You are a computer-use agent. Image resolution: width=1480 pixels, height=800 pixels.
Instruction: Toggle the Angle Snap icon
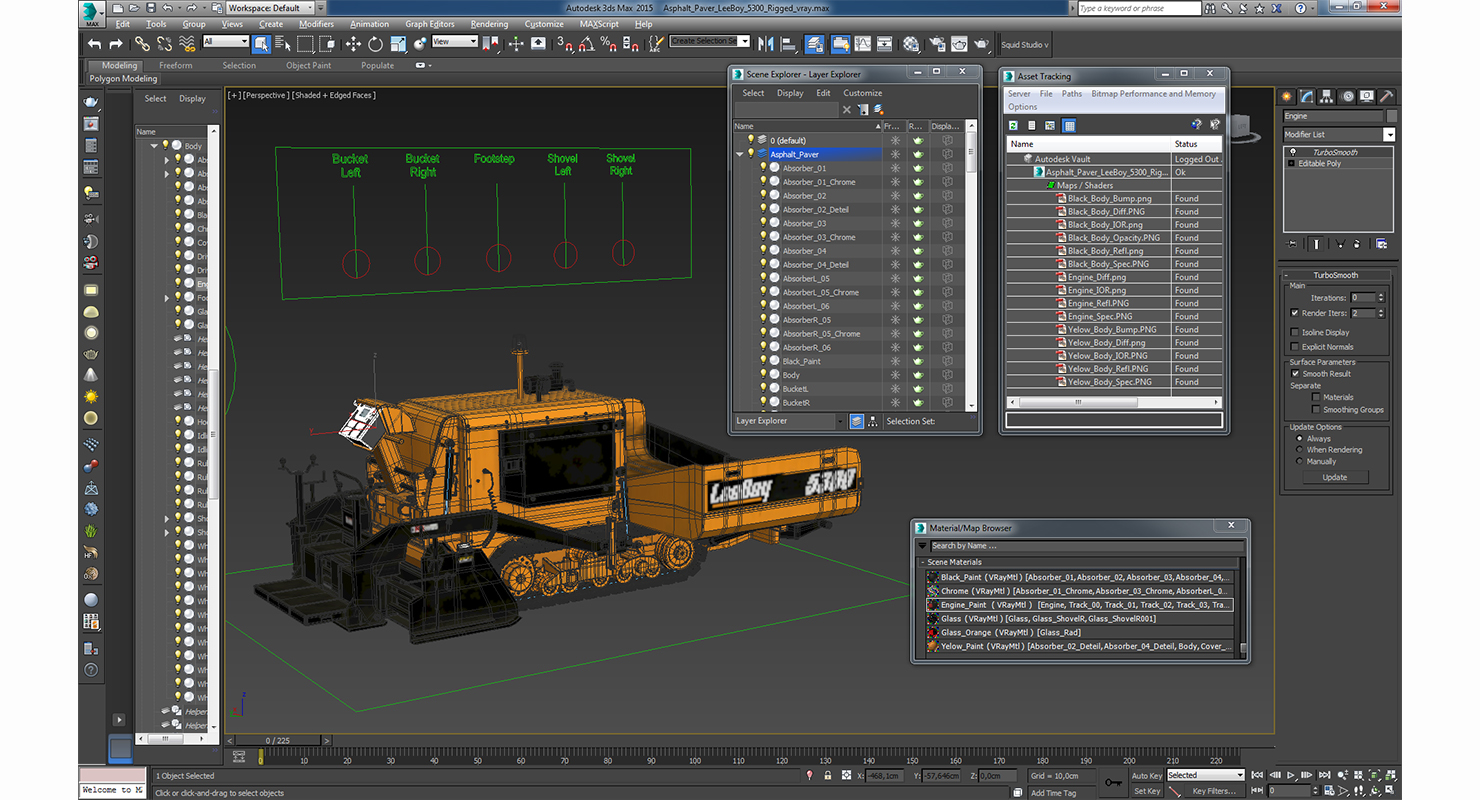(x=587, y=44)
